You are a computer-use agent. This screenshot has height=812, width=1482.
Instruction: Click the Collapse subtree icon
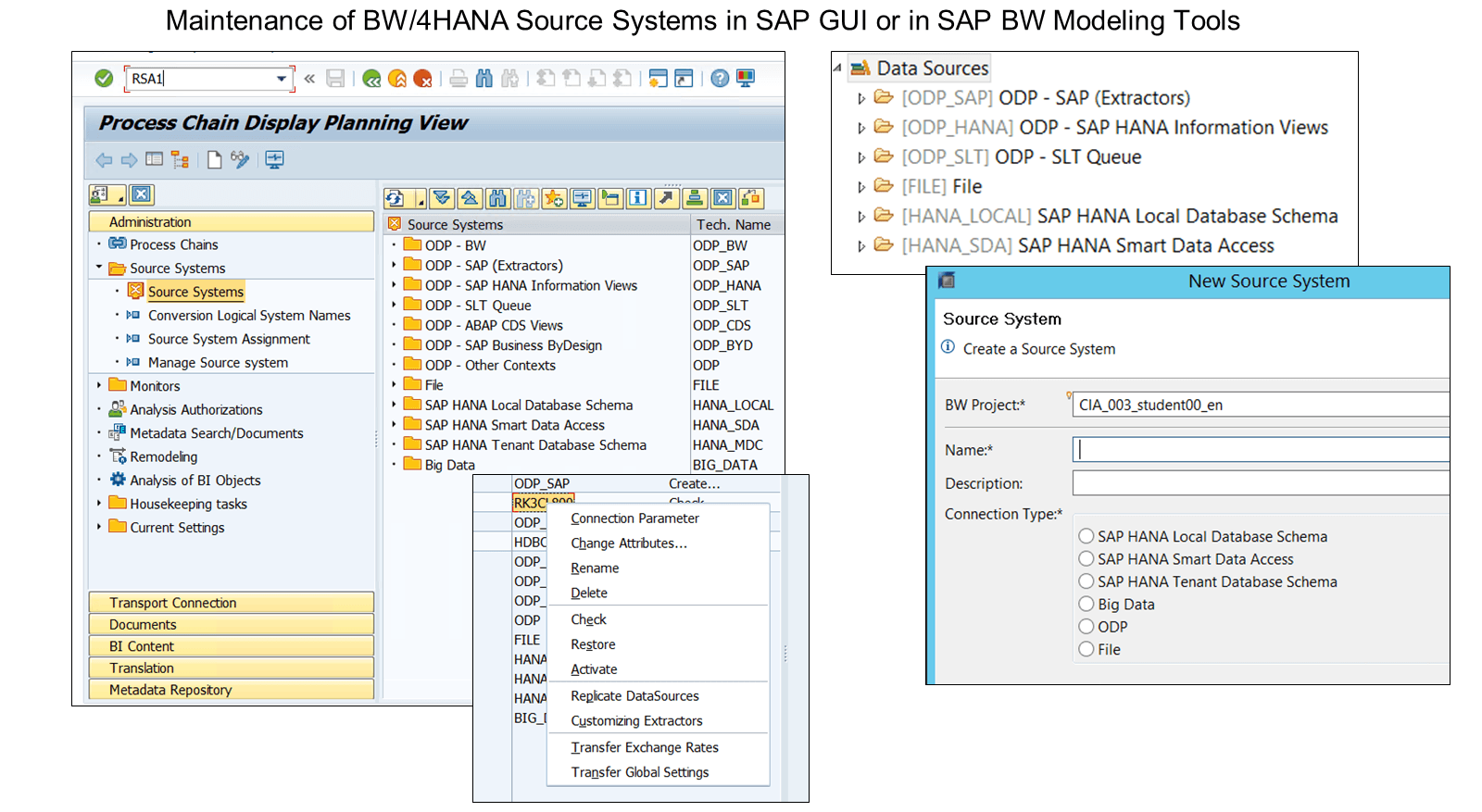[470, 198]
